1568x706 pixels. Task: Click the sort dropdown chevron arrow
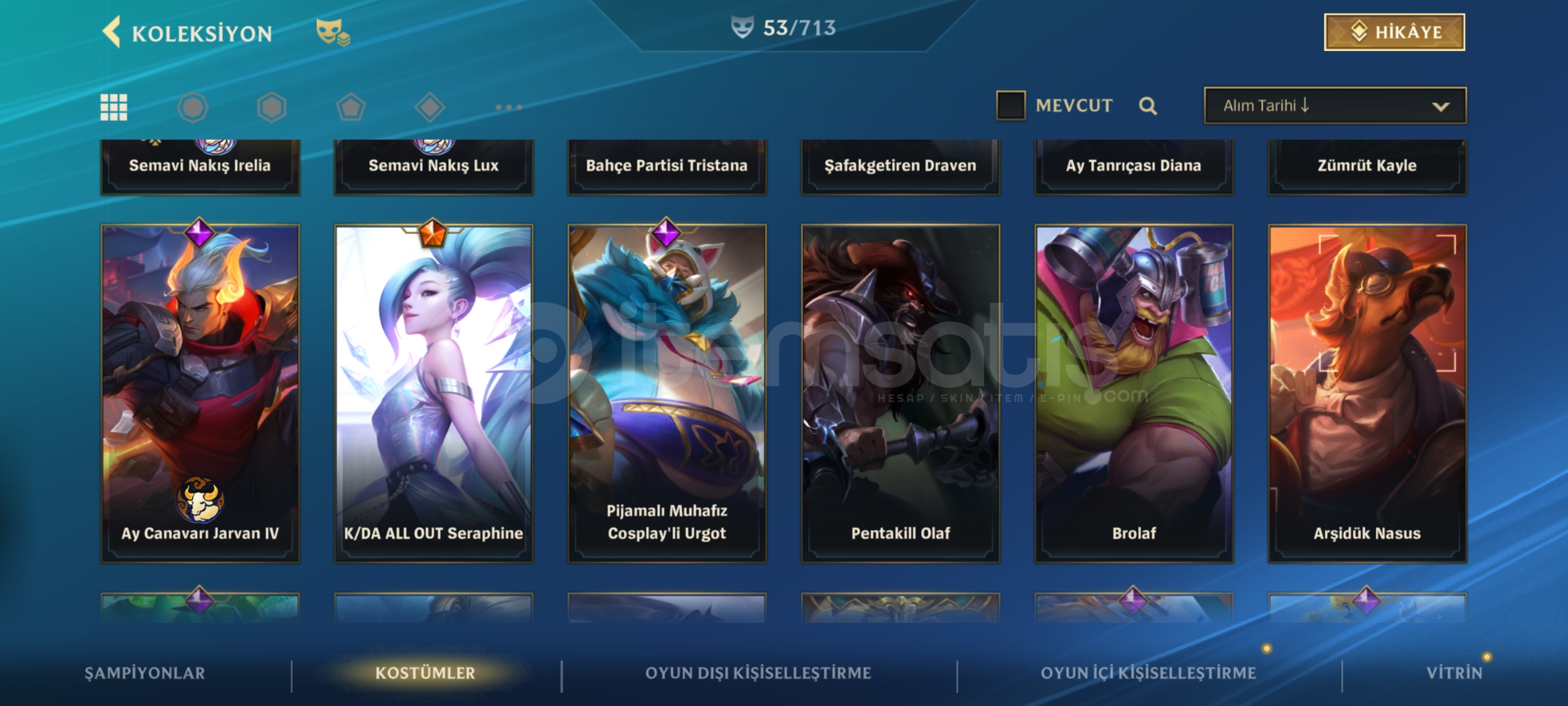(x=1441, y=107)
